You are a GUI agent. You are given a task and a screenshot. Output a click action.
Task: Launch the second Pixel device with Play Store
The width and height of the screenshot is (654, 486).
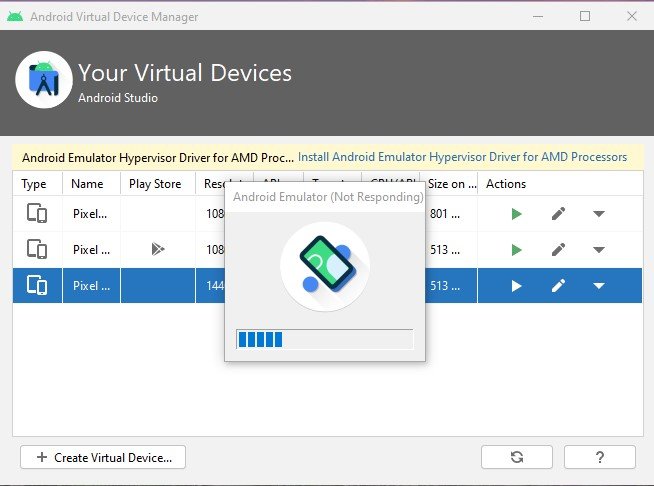[516, 250]
